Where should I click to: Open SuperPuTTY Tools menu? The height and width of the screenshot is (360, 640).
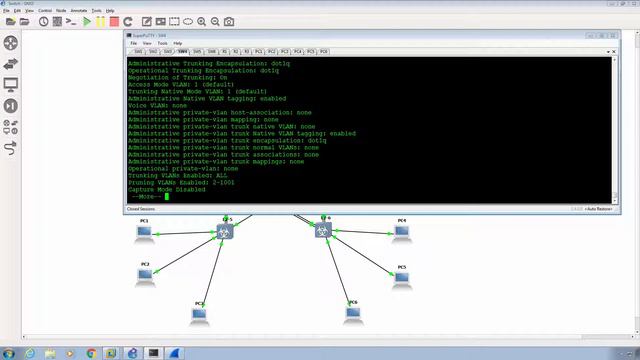click(x=162, y=43)
